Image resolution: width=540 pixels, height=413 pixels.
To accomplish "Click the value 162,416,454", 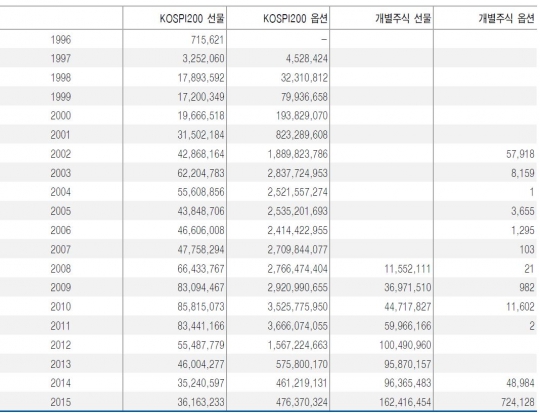I will pyautogui.click(x=405, y=402).
